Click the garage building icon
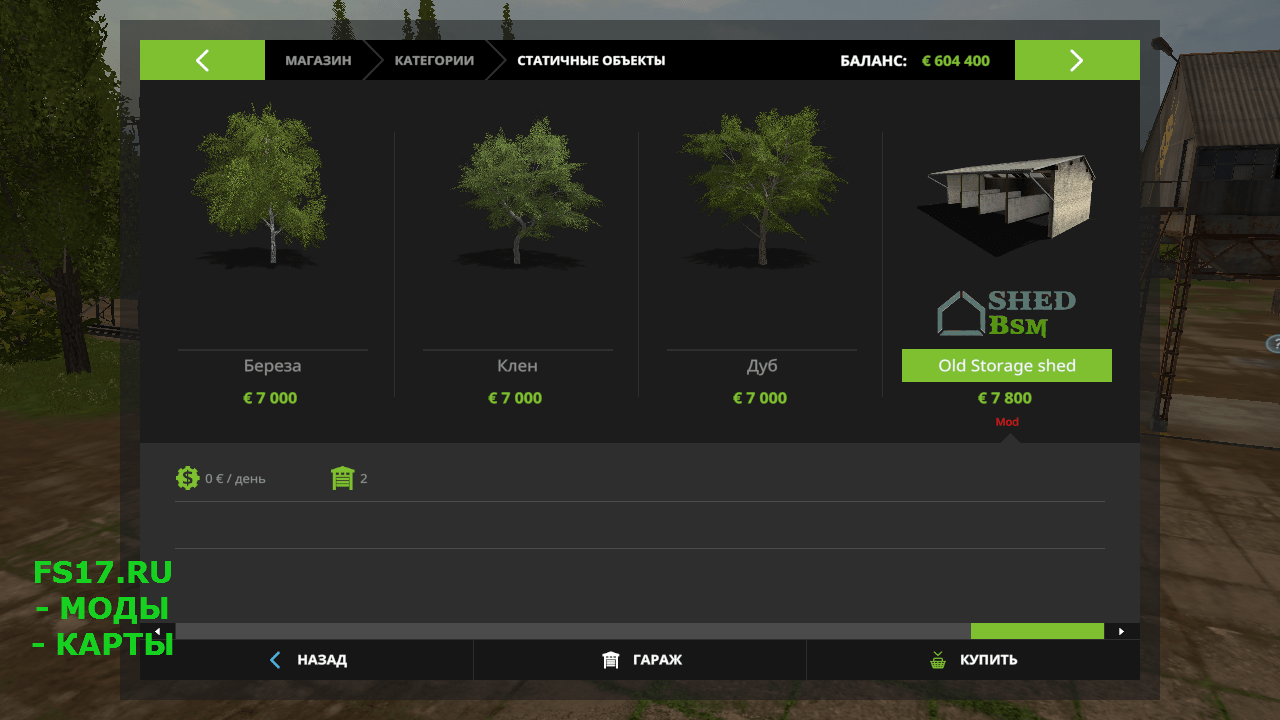Viewport: 1280px width, 720px height. coord(611,660)
